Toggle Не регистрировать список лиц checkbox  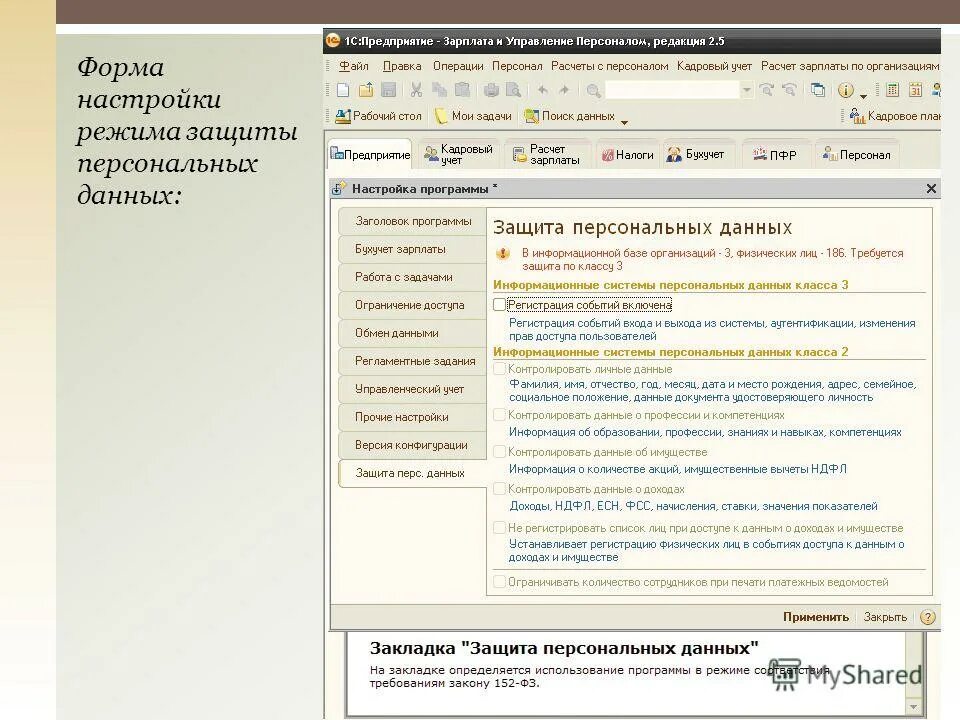[500, 528]
